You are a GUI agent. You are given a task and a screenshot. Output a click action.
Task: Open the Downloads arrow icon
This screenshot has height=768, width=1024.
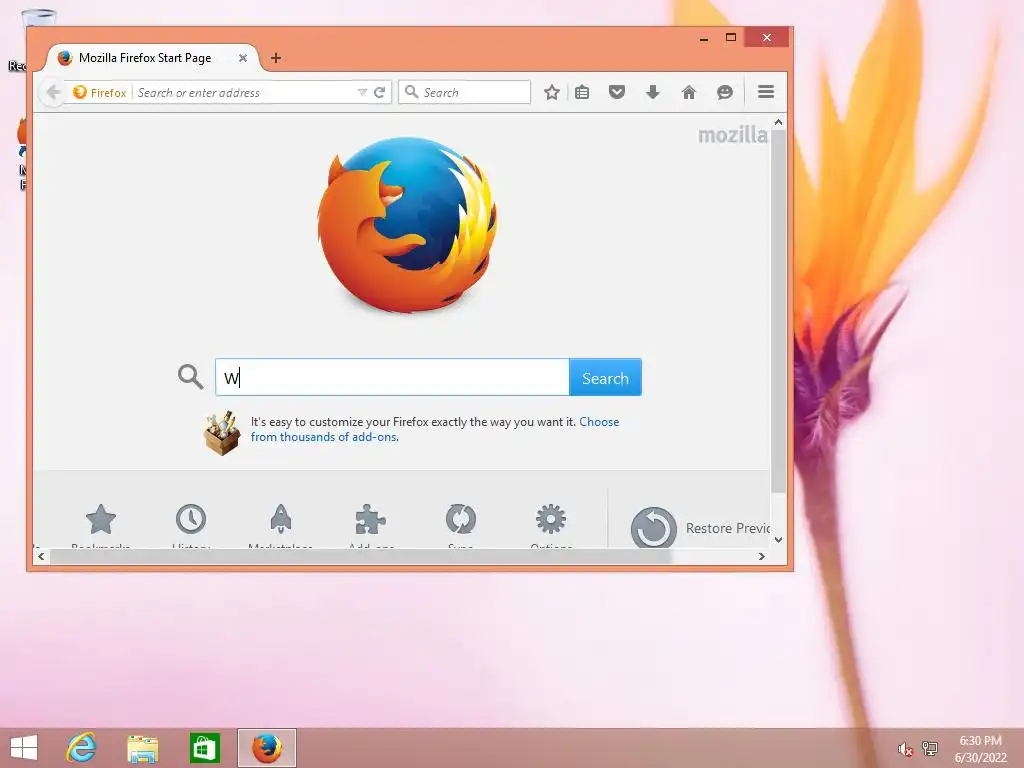[x=652, y=92]
